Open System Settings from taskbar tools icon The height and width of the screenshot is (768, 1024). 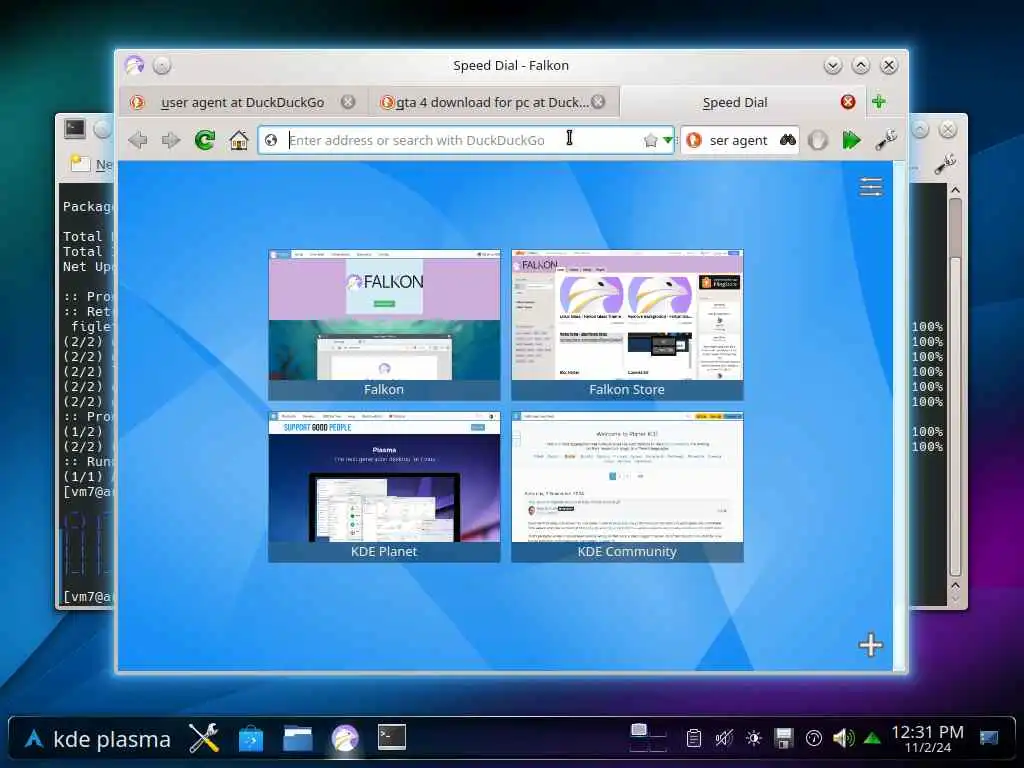click(x=204, y=739)
